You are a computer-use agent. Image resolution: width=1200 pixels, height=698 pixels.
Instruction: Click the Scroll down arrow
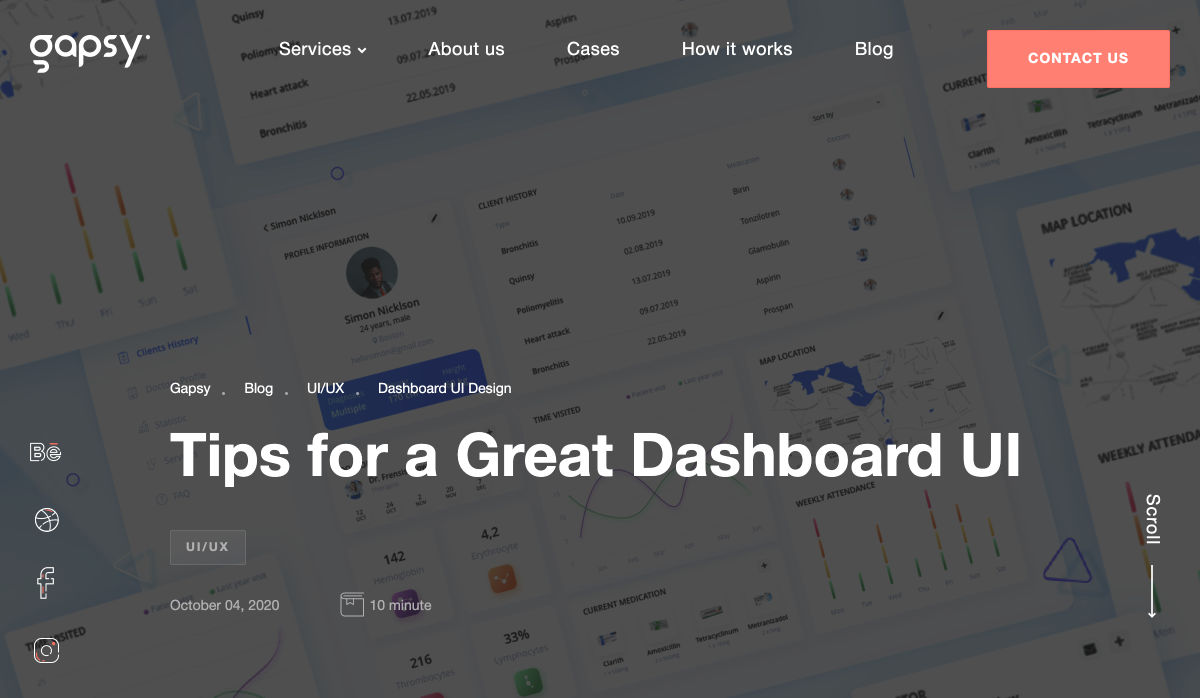coord(1152,591)
